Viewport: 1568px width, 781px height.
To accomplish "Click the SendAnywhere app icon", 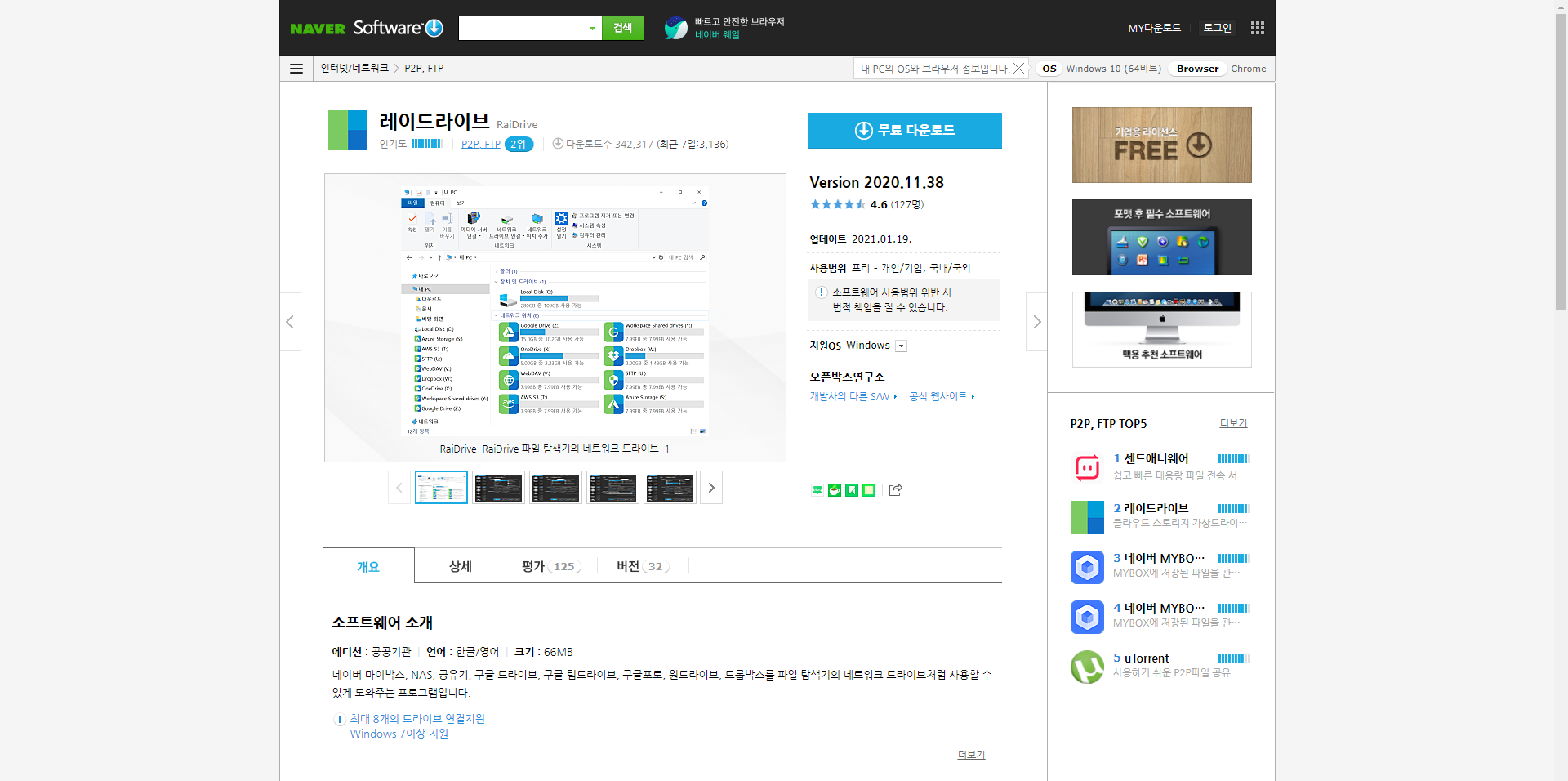I will click(x=1087, y=467).
